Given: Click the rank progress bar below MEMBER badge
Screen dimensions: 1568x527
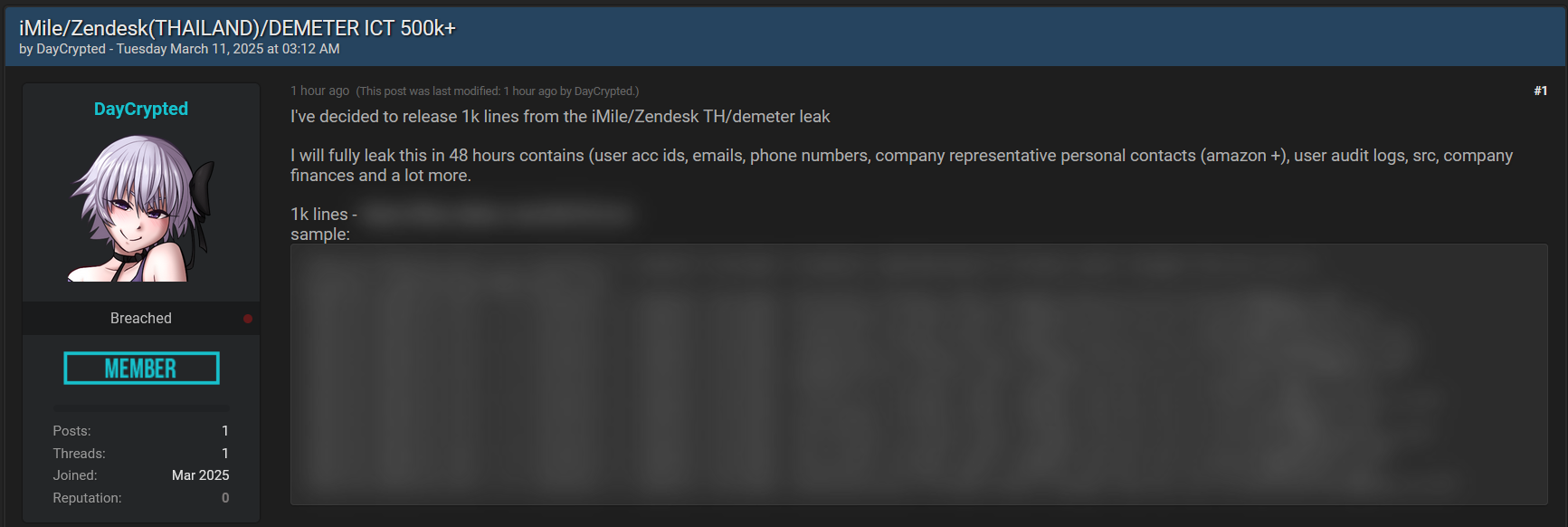Looking at the screenshot, I should (141, 408).
